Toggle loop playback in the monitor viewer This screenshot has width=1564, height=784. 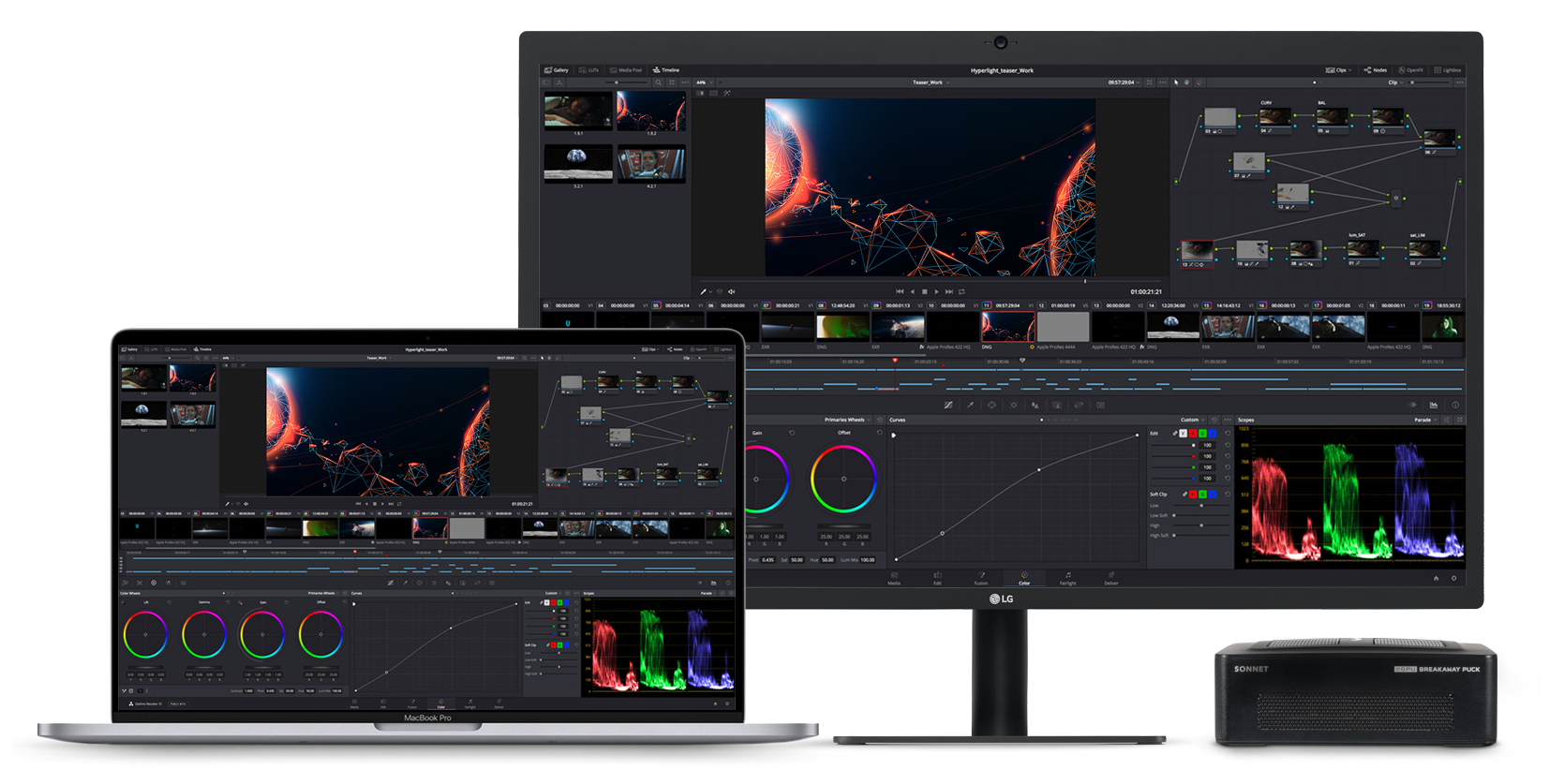tap(961, 291)
